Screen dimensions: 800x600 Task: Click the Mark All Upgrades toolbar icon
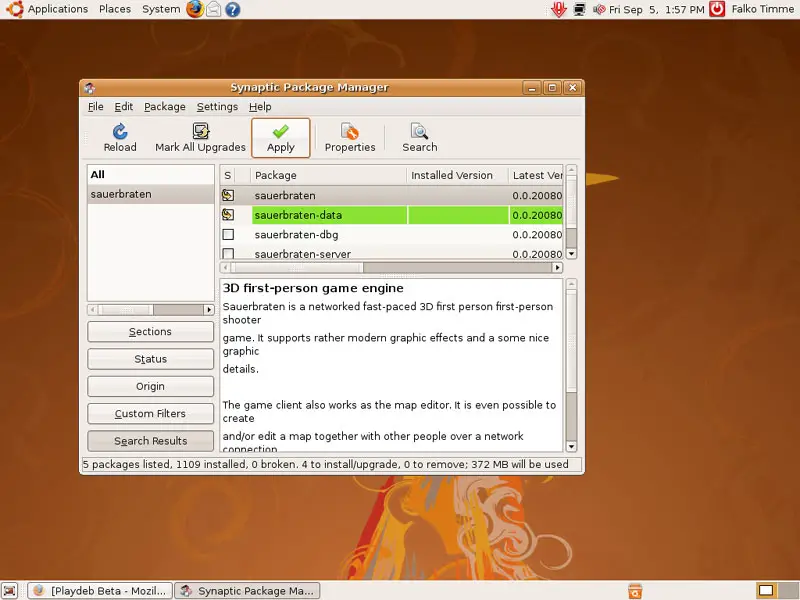click(x=201, y=131)
